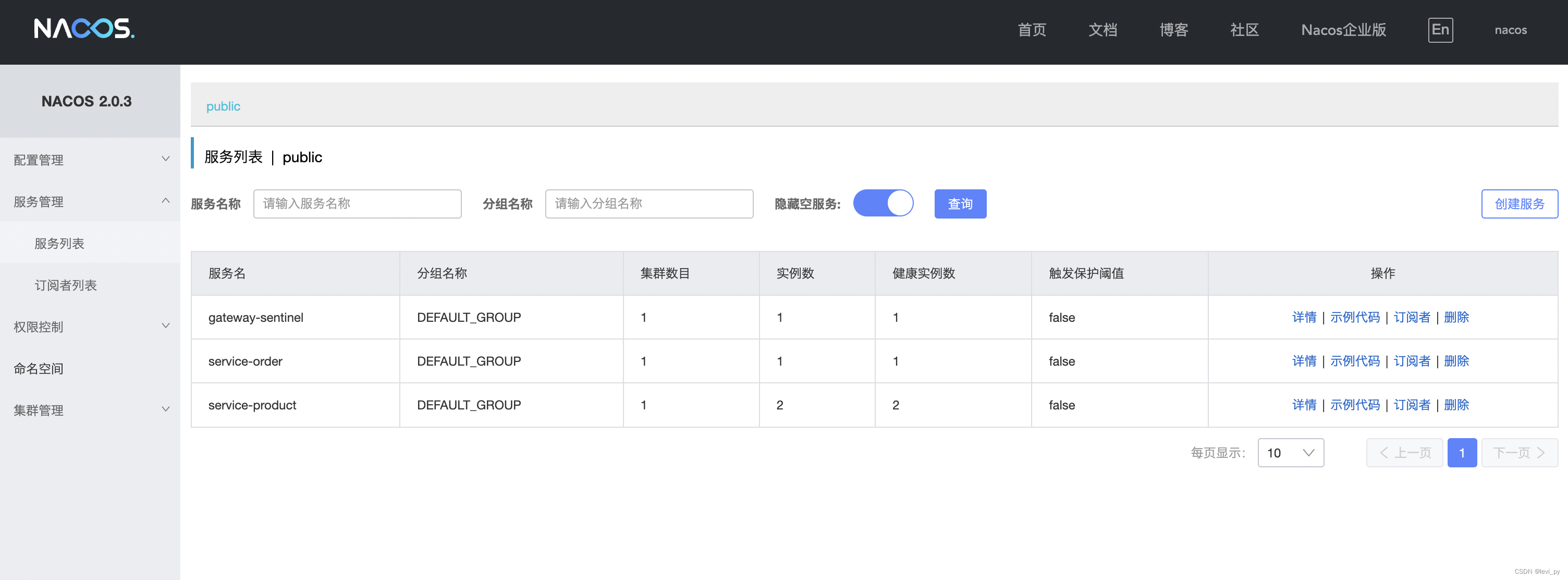Screen dimensions: 1568x580
Task: Open 示例代码 for service-order
Action: click(1354, 361)
